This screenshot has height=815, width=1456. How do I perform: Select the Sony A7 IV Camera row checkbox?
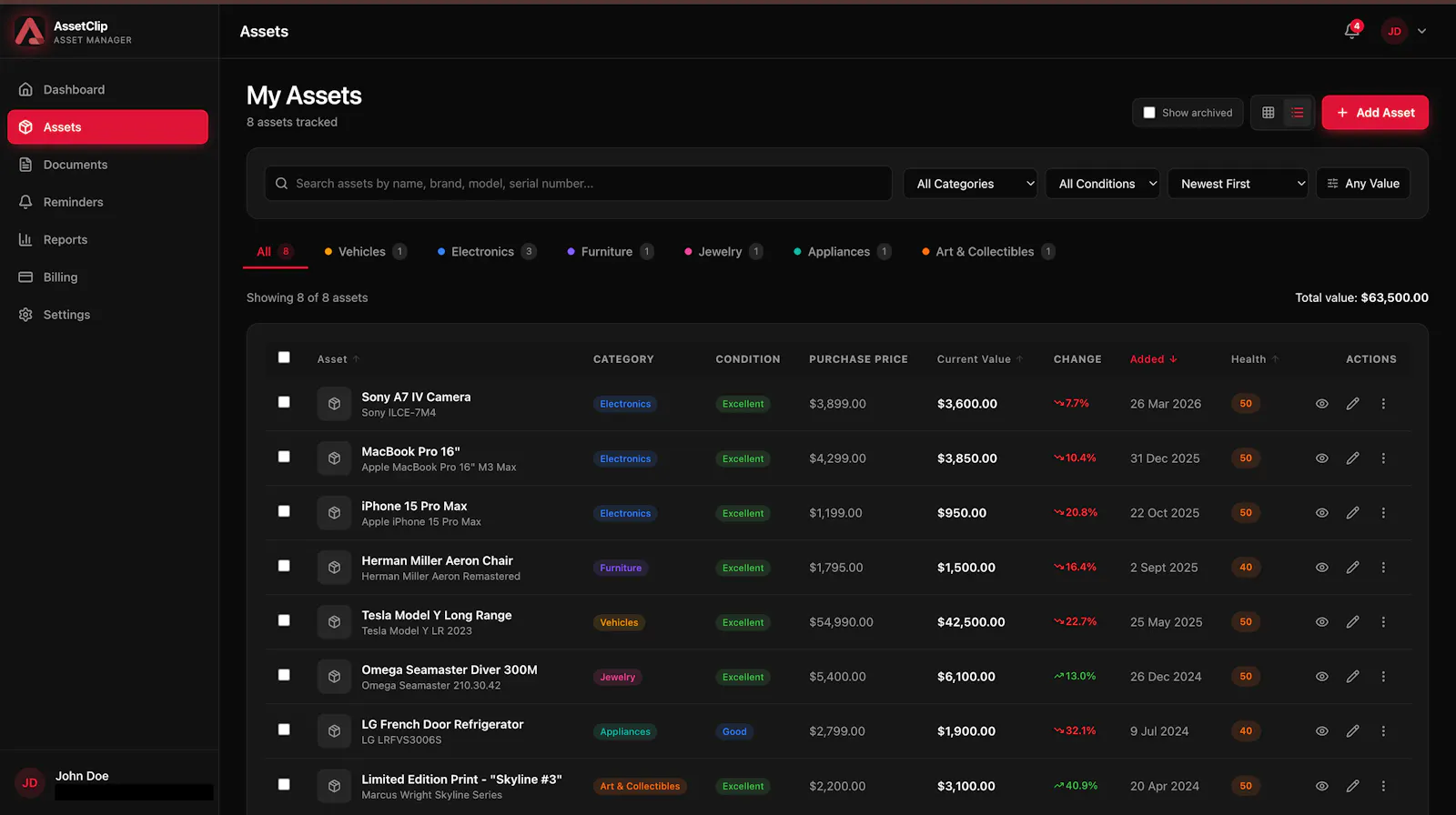pyautogui.click(x=284, y=402)
